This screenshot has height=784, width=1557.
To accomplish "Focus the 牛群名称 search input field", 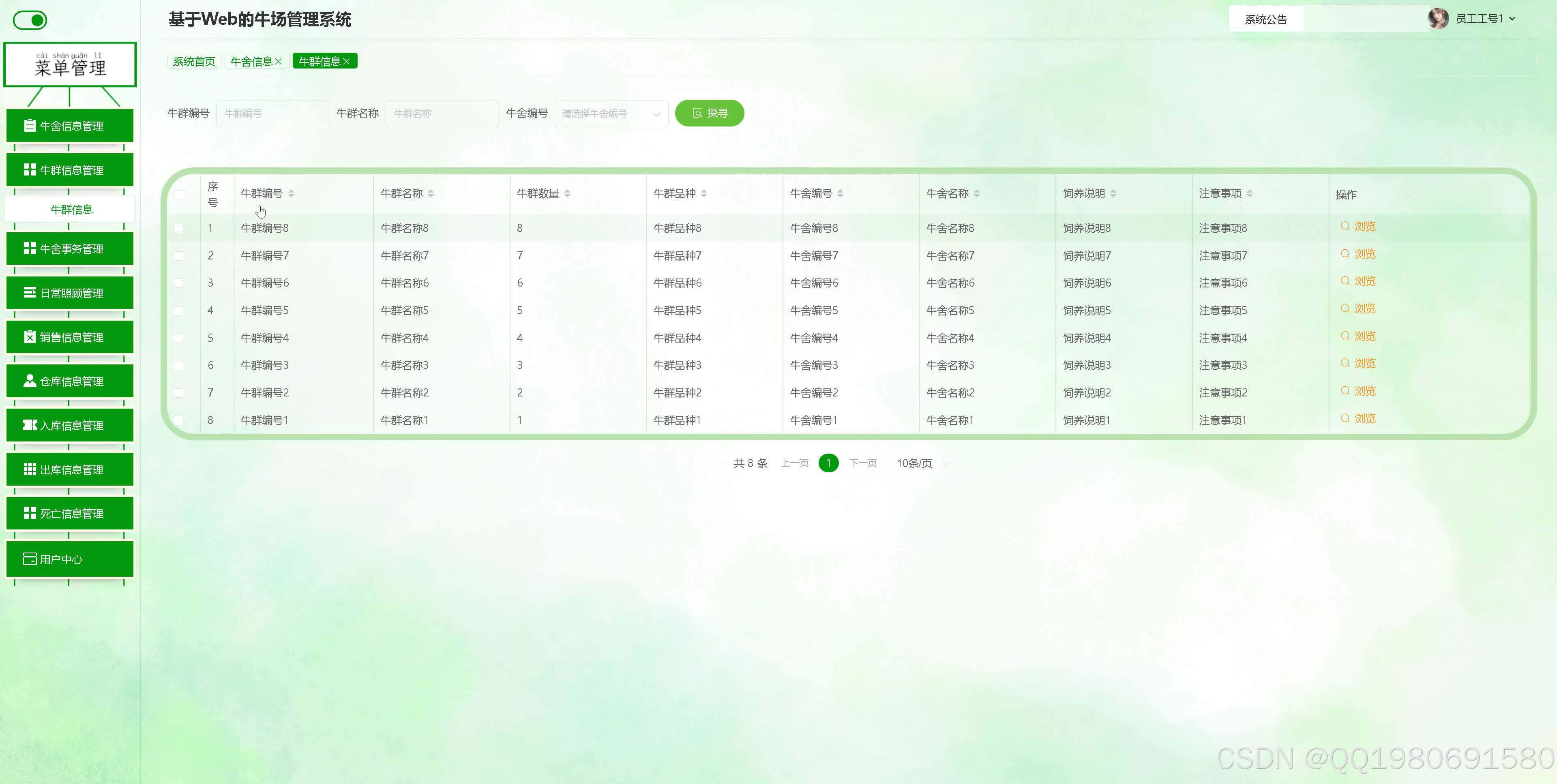I will tap(442, 114).
